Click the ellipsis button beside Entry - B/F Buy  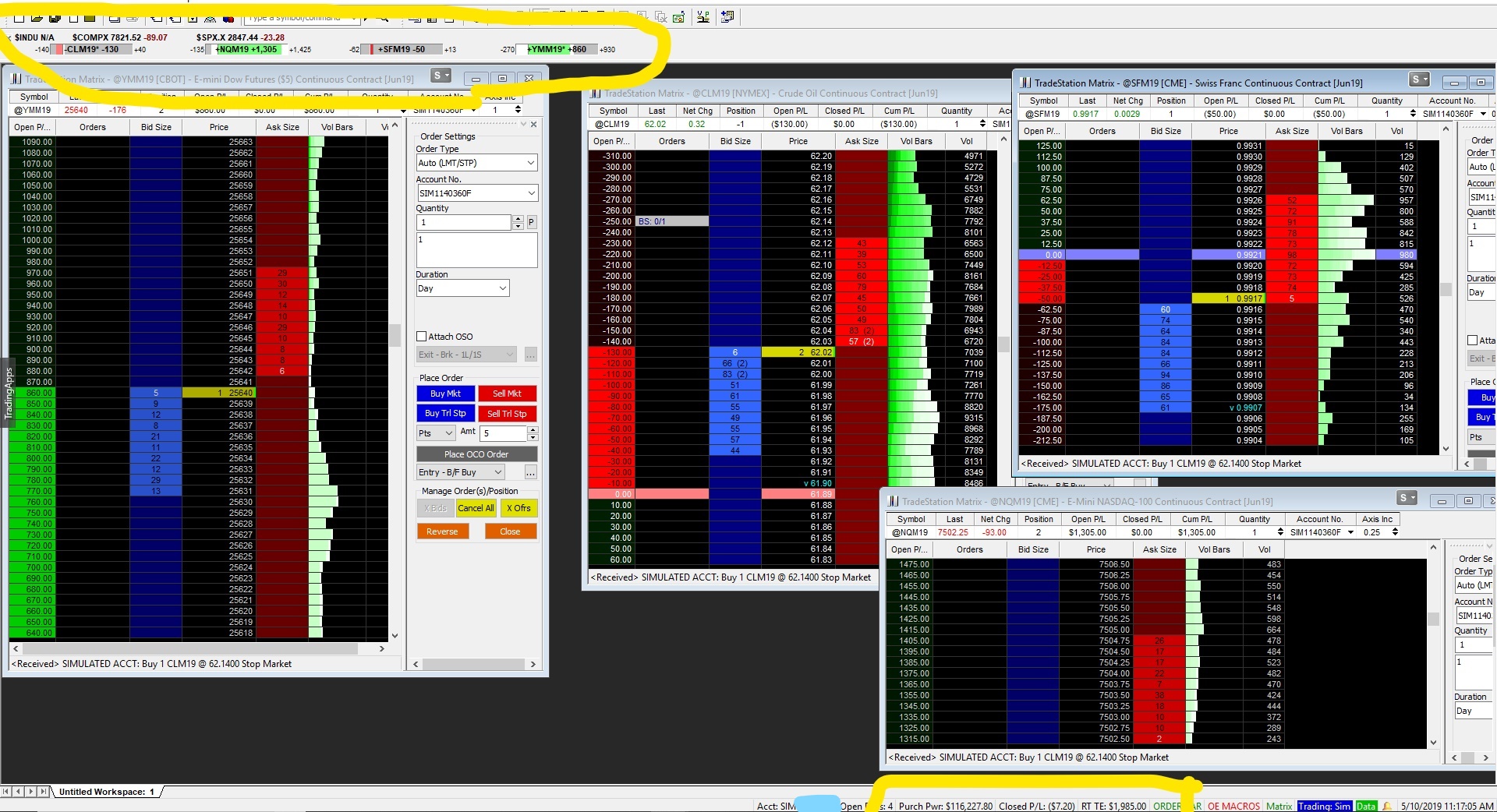coord(530,472)
